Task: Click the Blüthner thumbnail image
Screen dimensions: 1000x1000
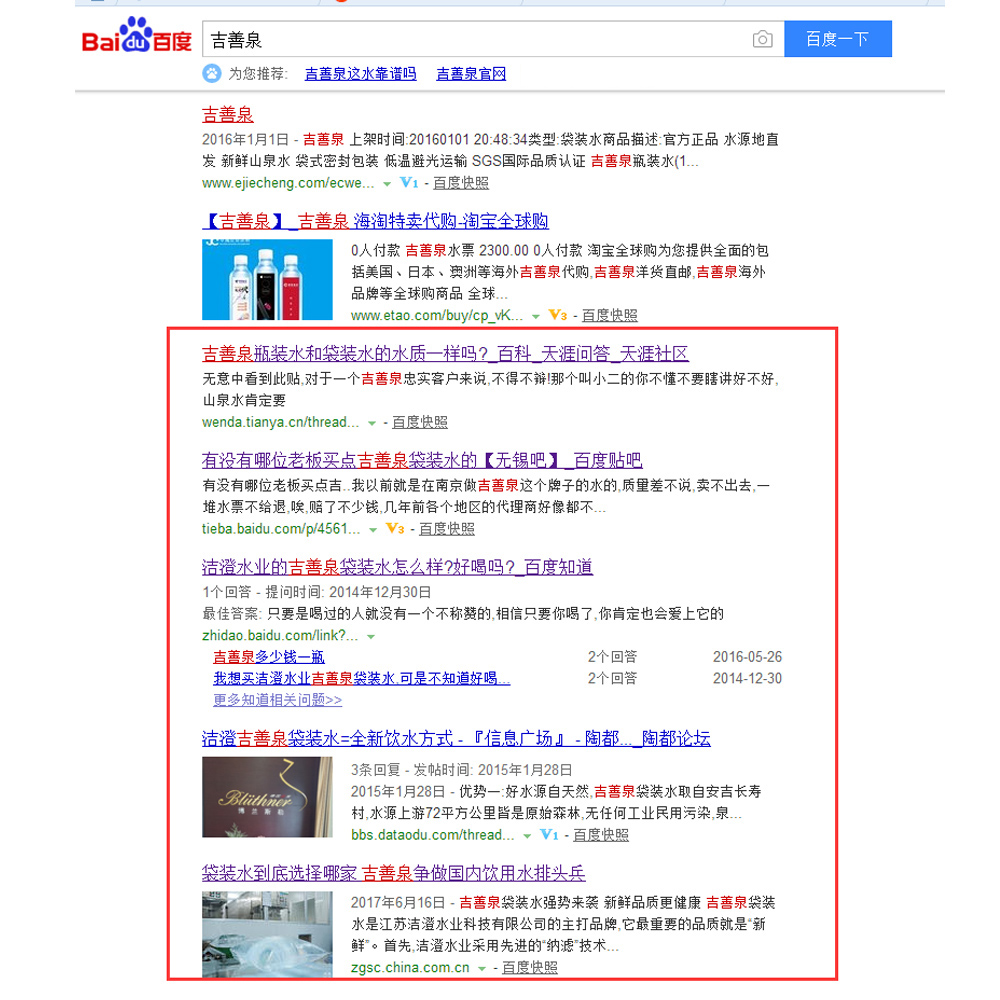Action: click(x=267, y=797)
